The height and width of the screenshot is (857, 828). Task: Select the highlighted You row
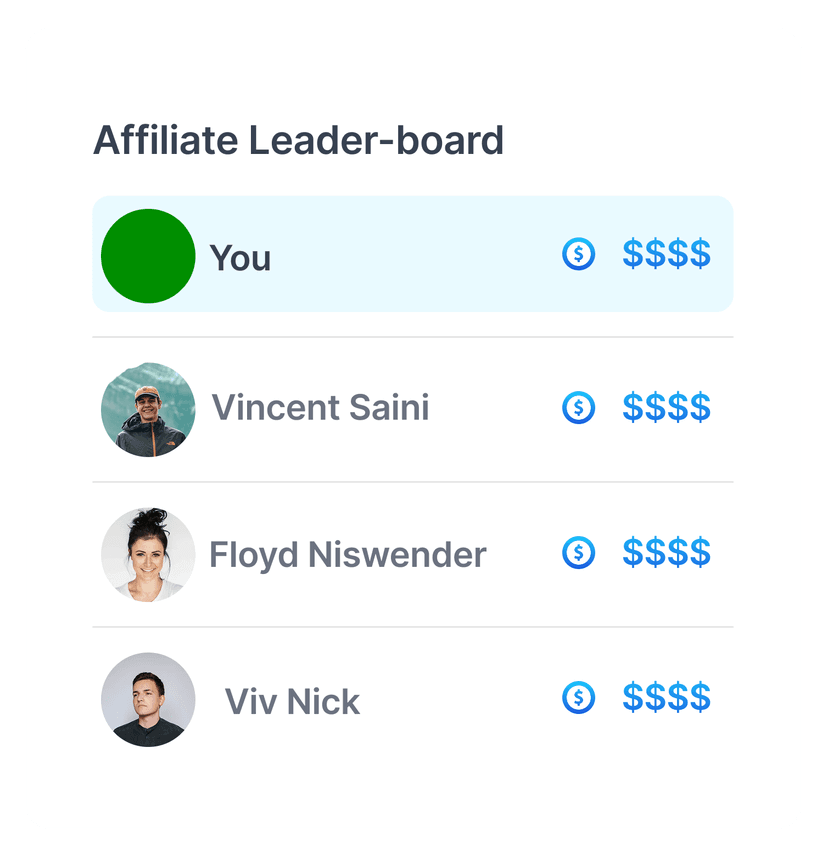[x=412, y=255]
